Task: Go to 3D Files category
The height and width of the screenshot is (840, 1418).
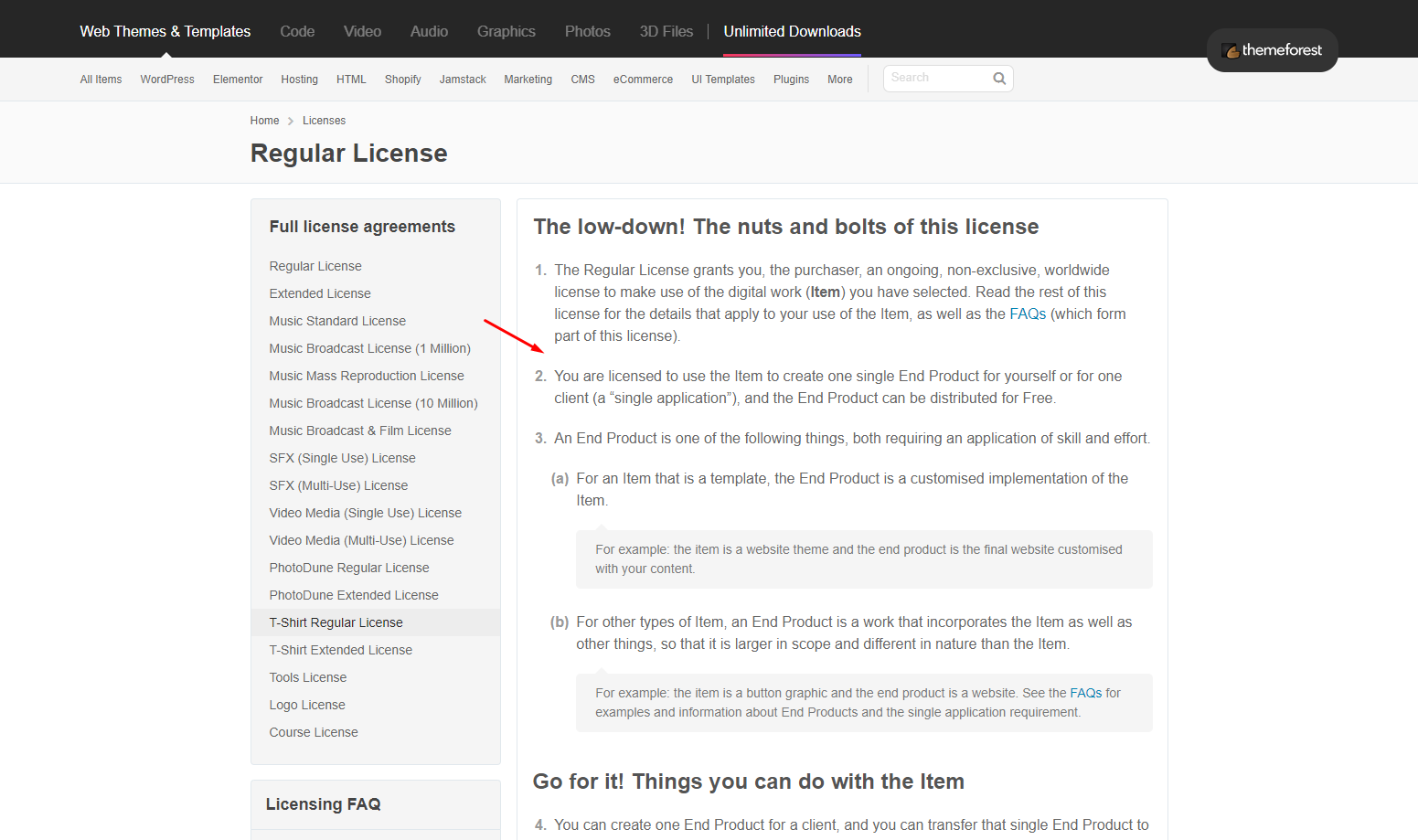Action: click(x=666, y=31)
